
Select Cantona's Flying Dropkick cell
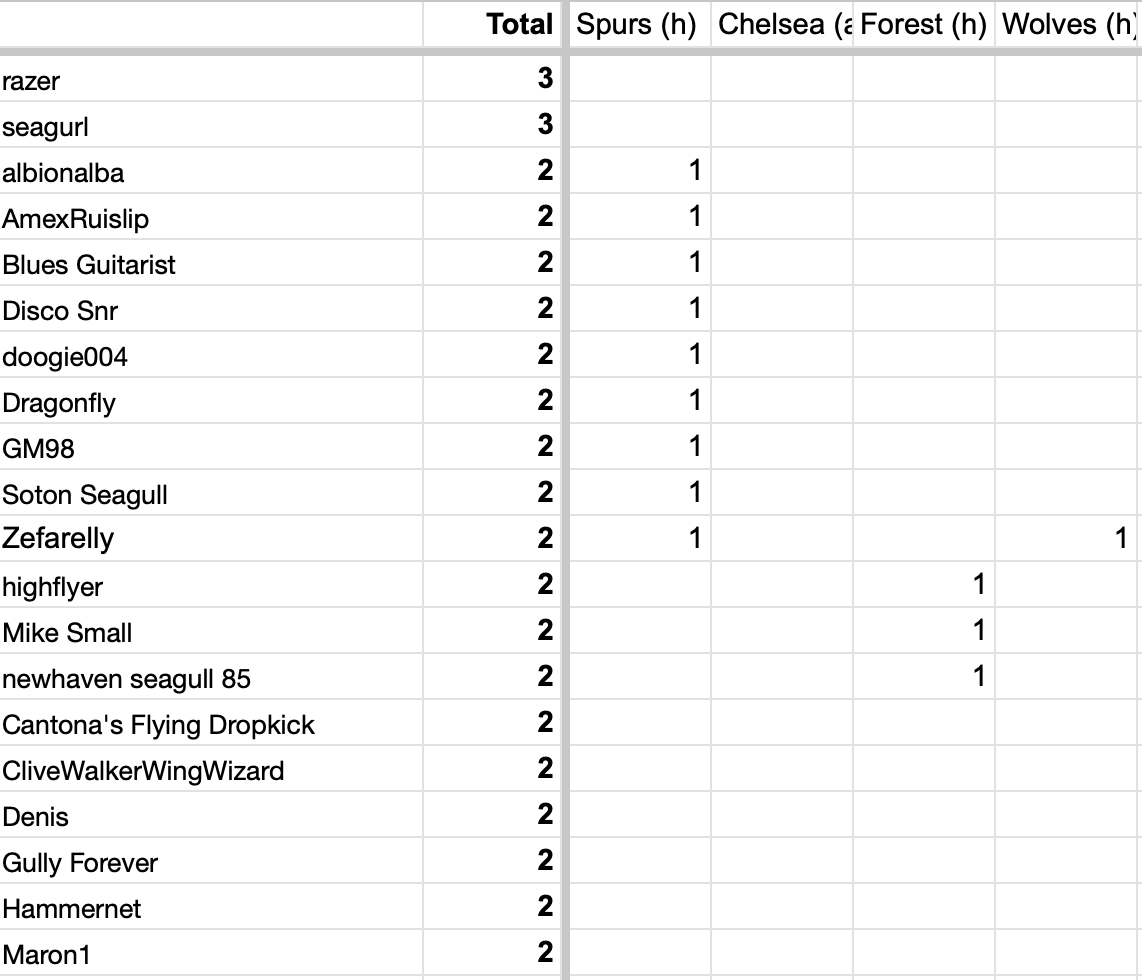tap(211, 723)
